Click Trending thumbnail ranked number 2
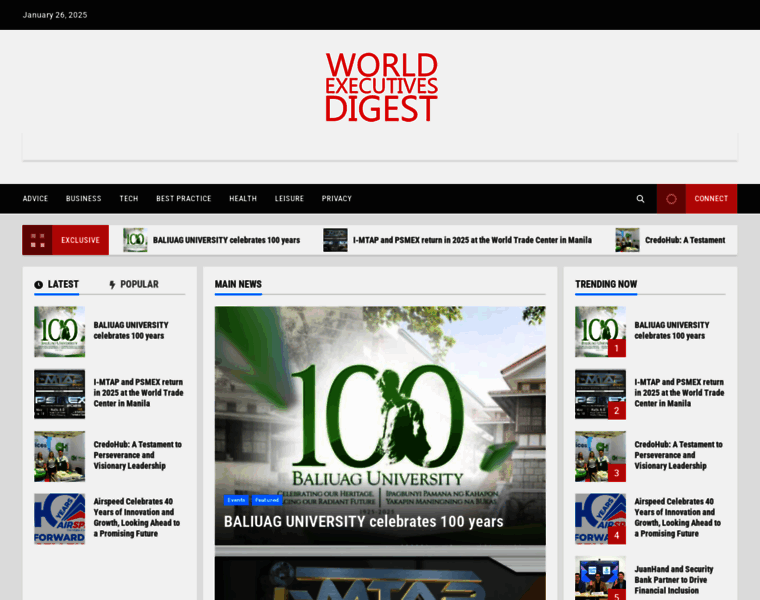The width and height of the screenshot is (760, 600). click(600, 394)
